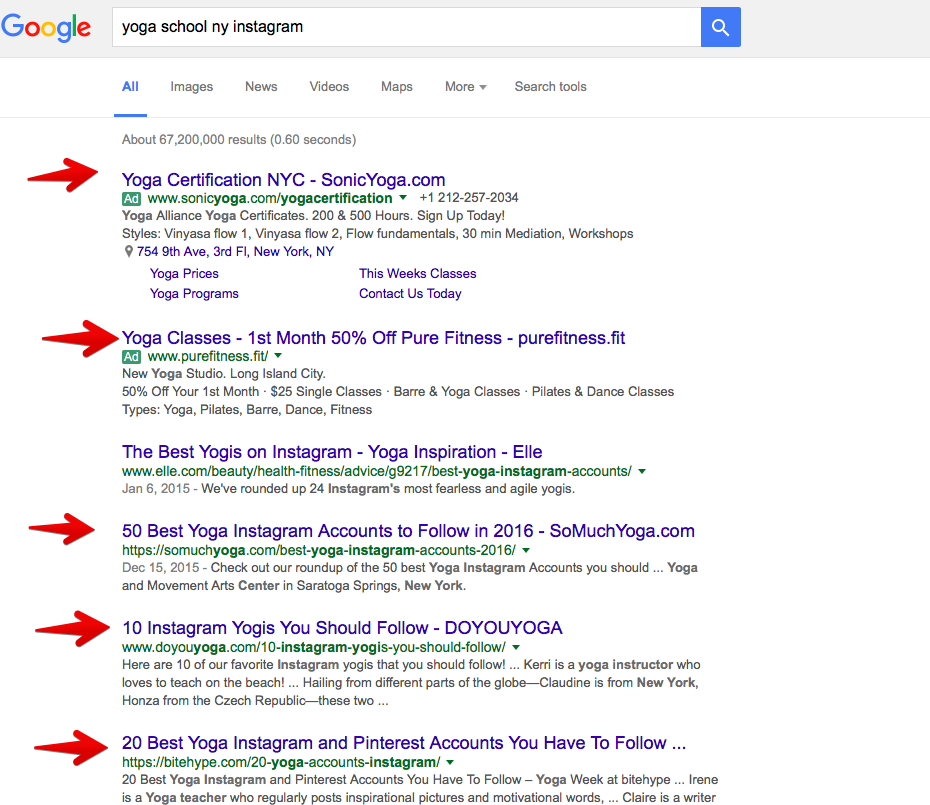The image size is (930, 805).
Task: Click the 50% Off Your 1st Month description line
Action: click(x=398, y=392)
